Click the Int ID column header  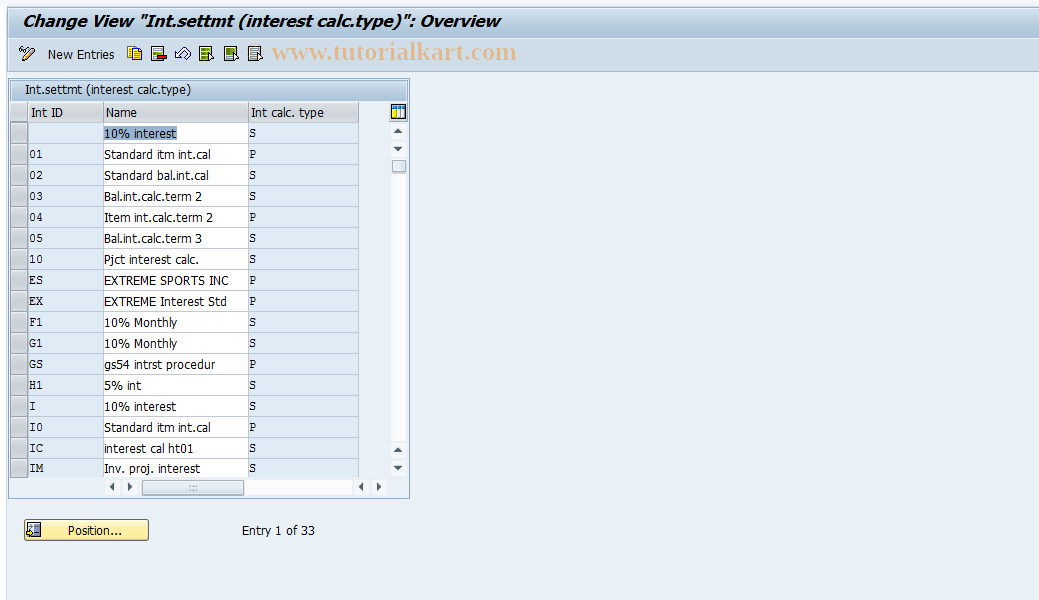(x=66, y=112)
